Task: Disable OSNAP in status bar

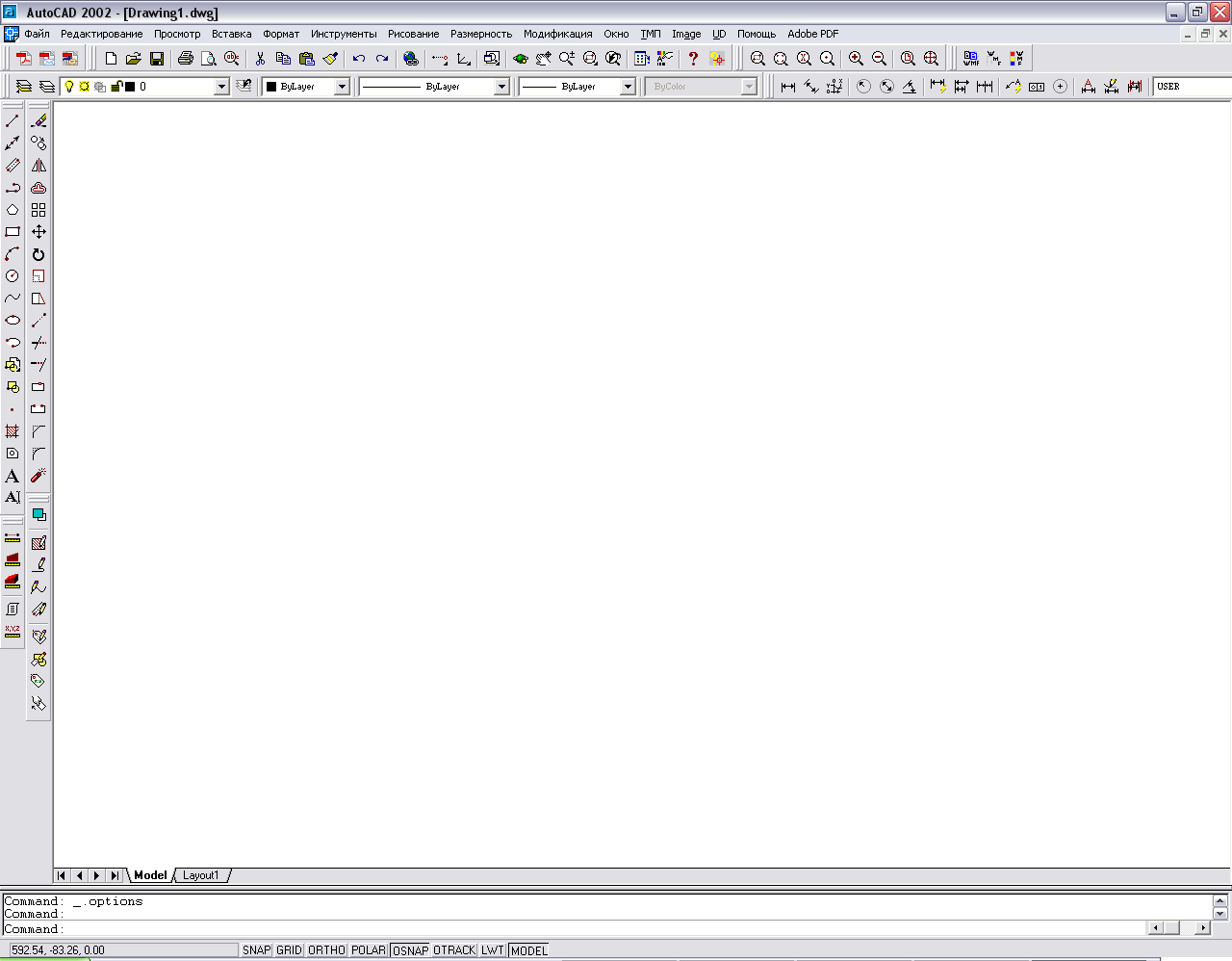Action: pos(411,950)
